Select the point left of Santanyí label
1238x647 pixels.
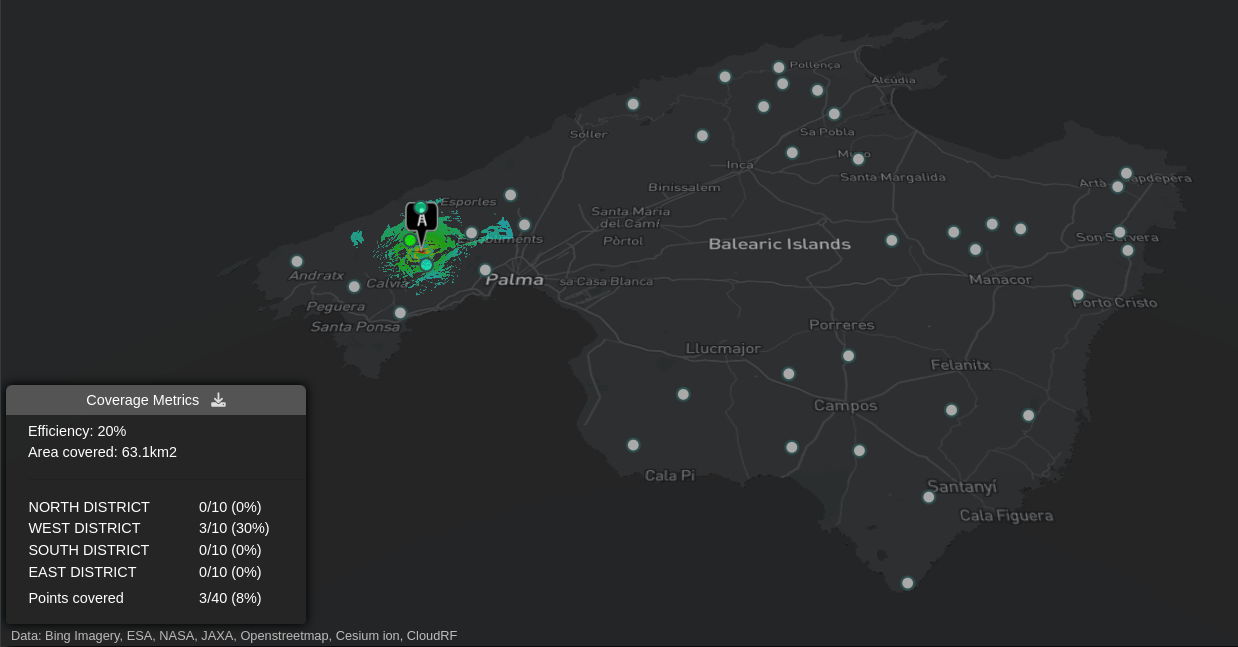click(929, 497)
